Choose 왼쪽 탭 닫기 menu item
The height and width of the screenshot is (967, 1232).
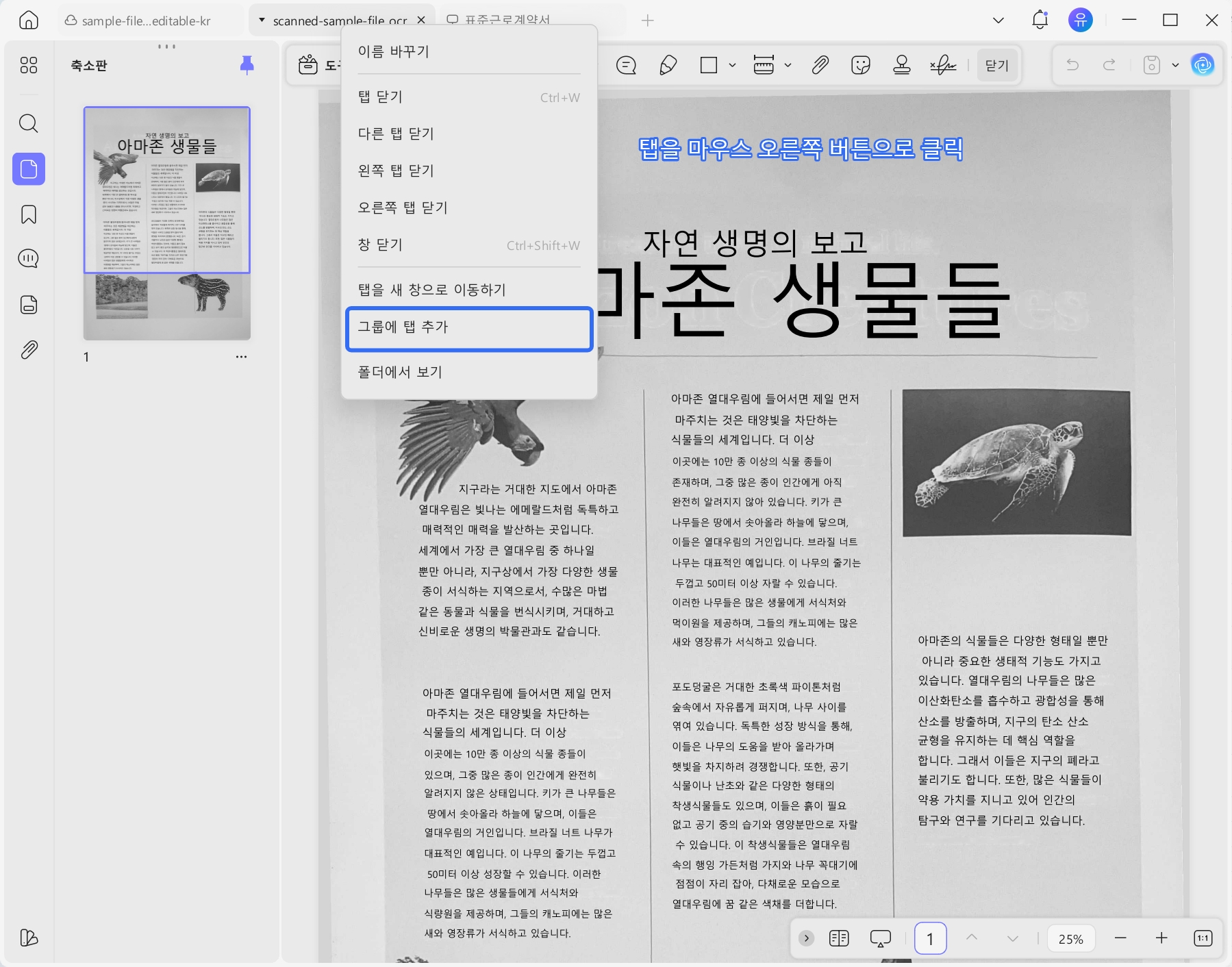click(469, 171)
